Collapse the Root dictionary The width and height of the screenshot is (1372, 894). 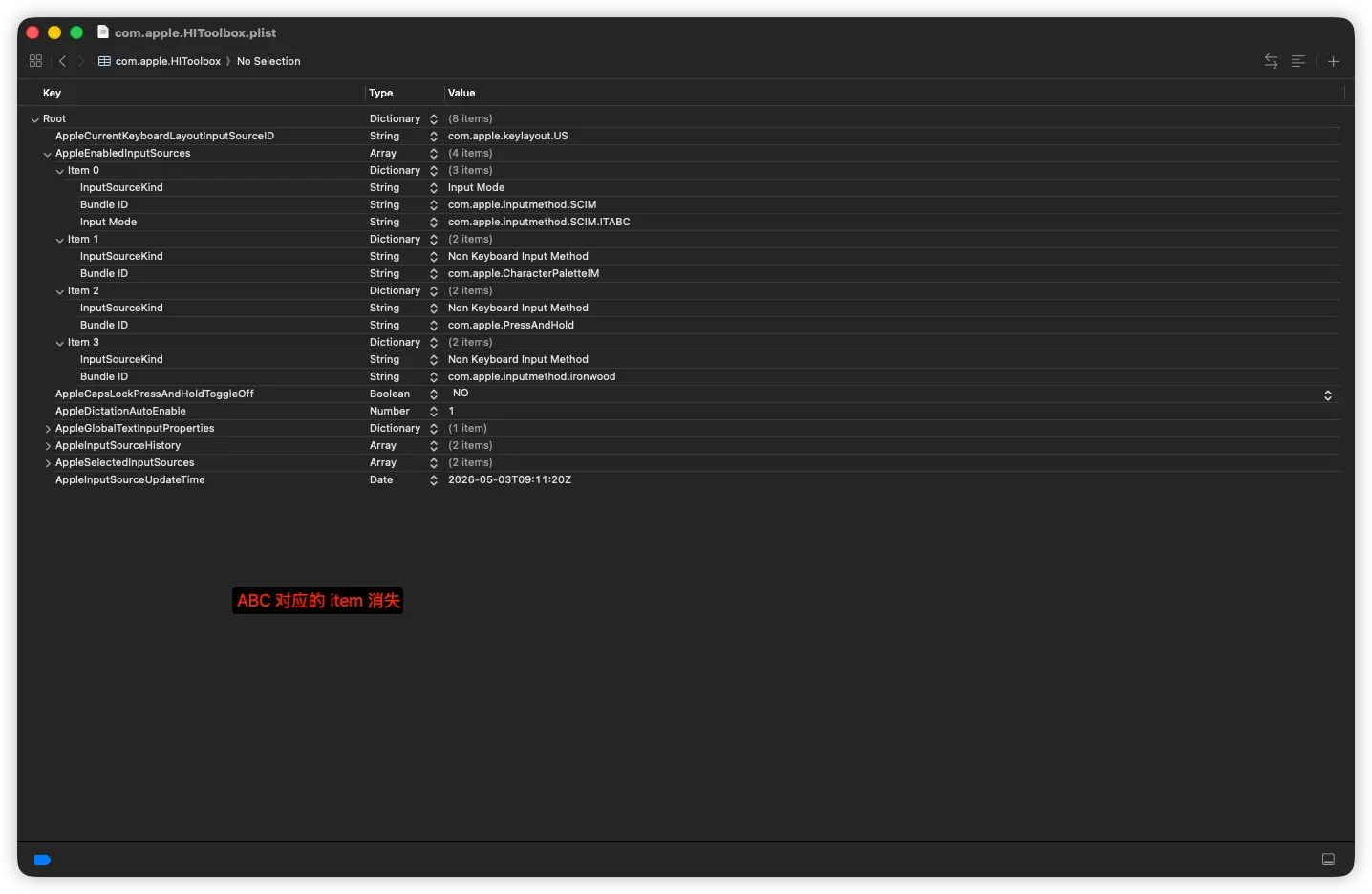[x=35, y=119]
